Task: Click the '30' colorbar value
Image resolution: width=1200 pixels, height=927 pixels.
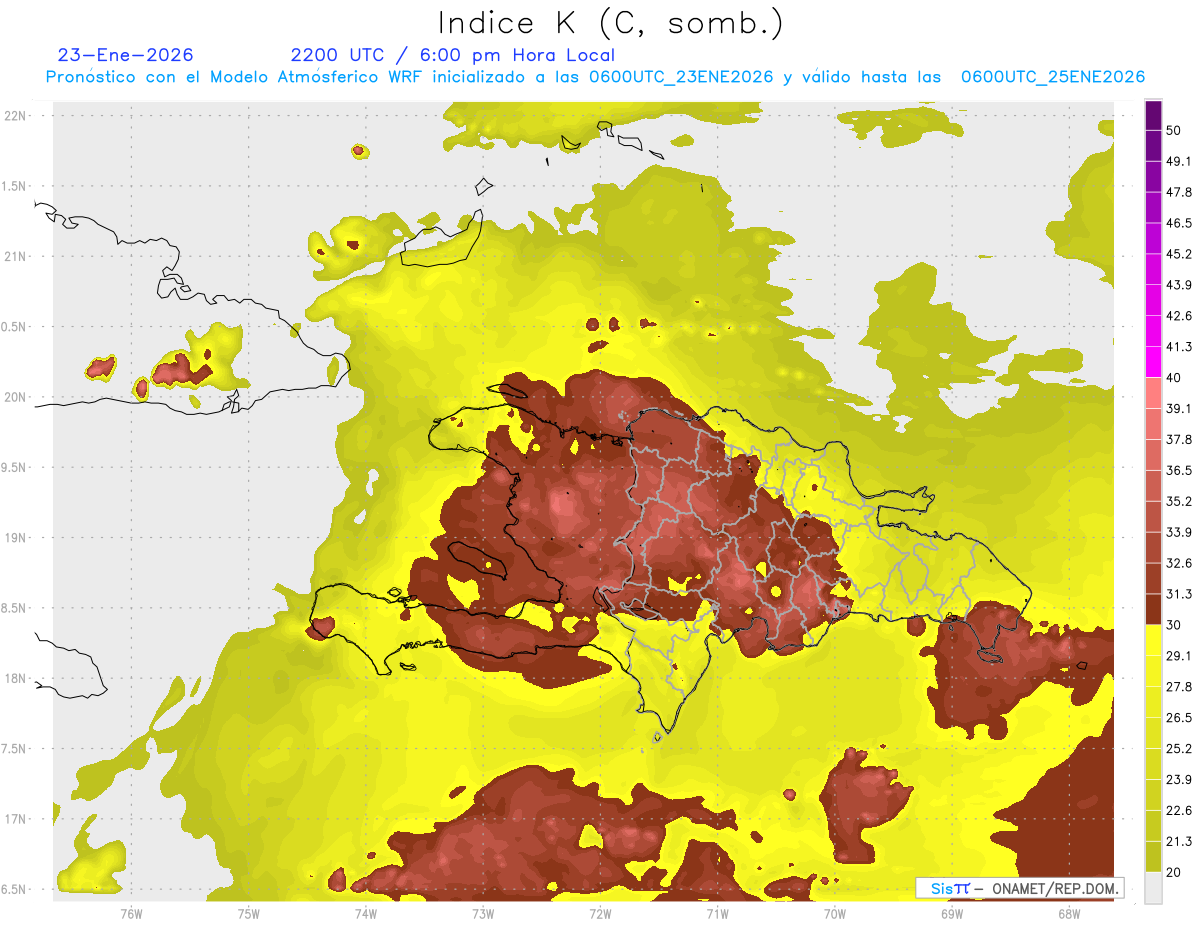Action: (1175, 625)
